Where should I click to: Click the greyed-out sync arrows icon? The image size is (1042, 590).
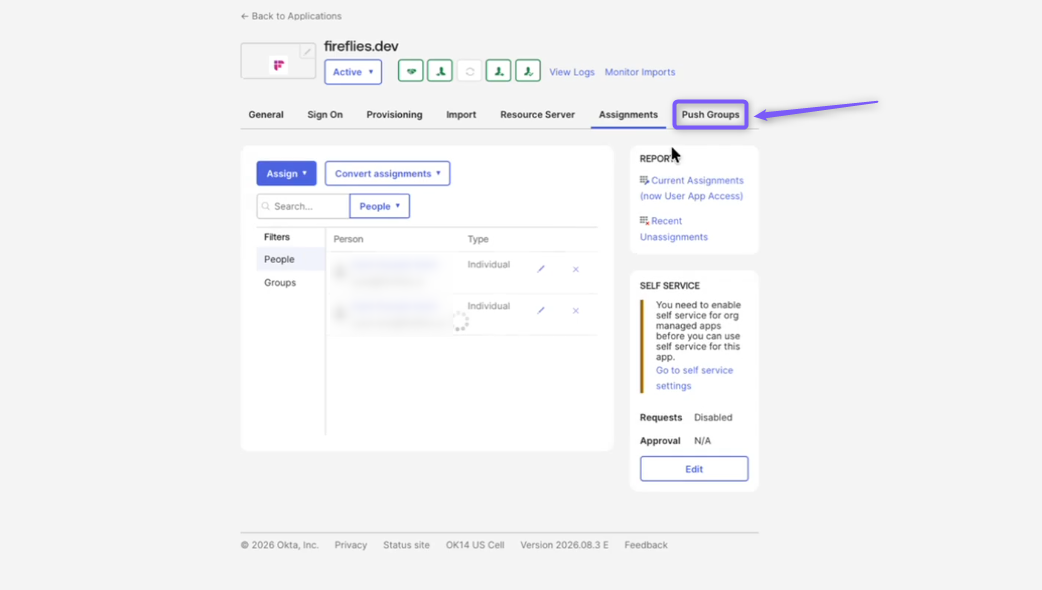pyautogui.click(x=469, y=71)
